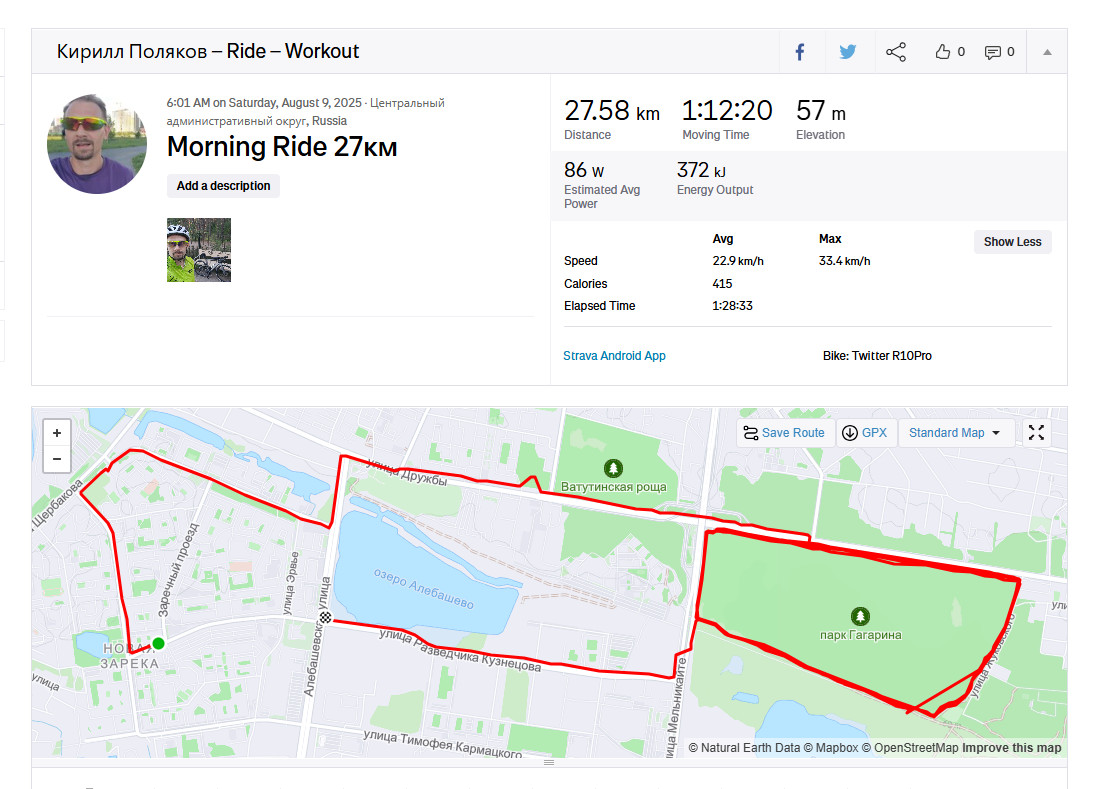Open the athlete profile avatar
Viewport: 1104px width, 789px height.
pyautogui.click(x=96, y=144)
